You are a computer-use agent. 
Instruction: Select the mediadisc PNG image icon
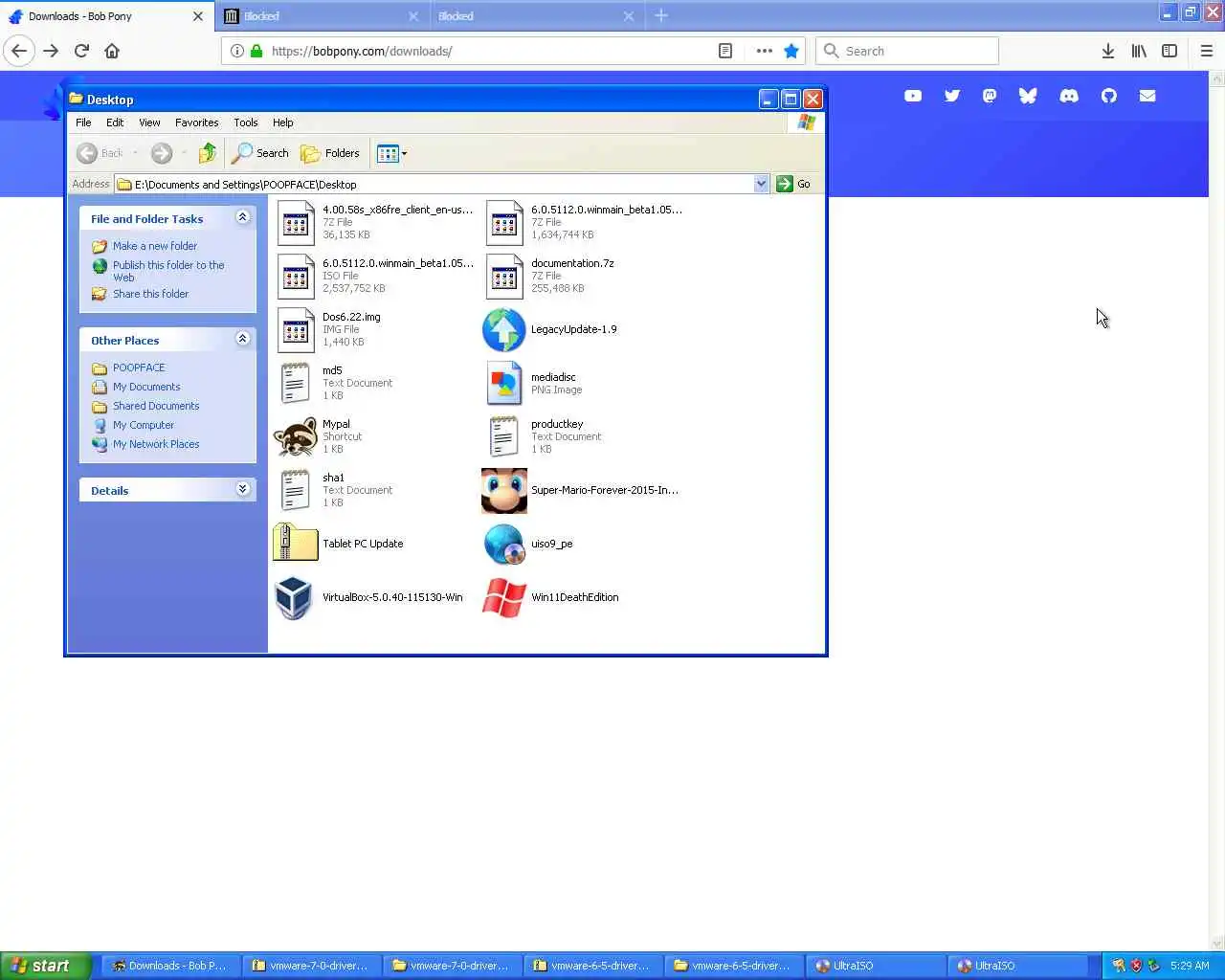point(504,383)
